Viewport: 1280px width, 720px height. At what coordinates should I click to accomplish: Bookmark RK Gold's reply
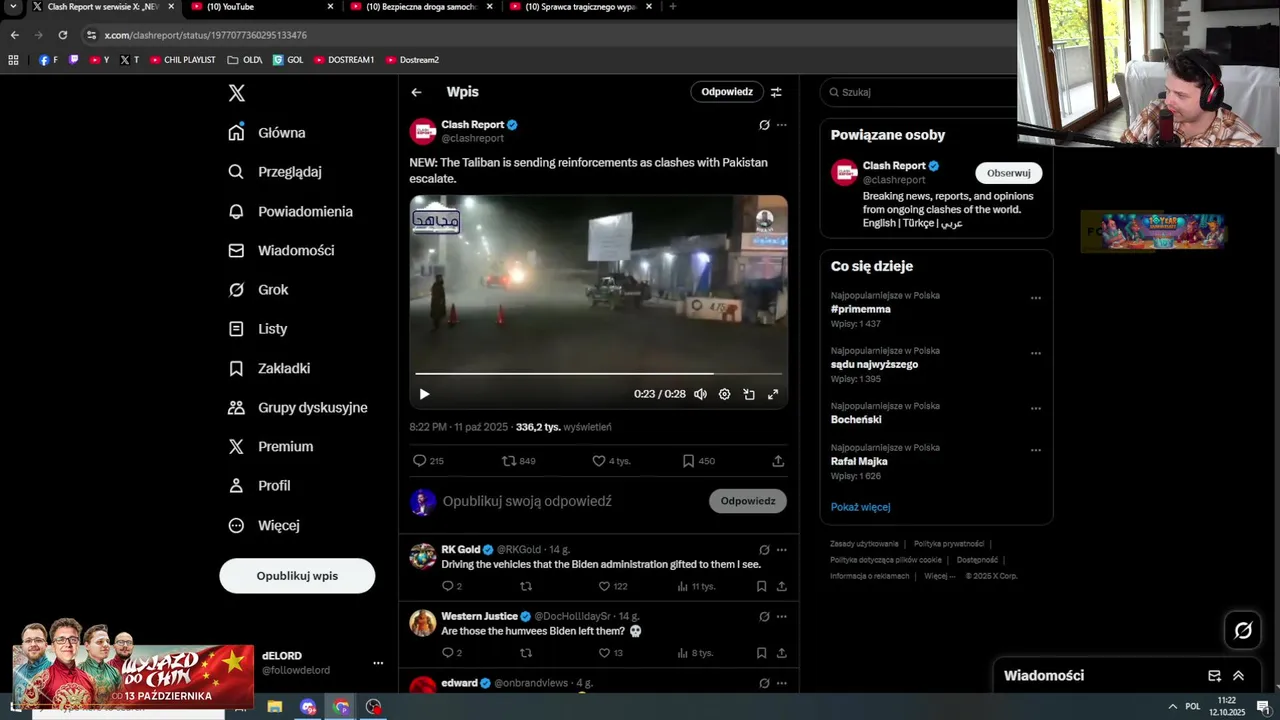(x=761, y=586)
